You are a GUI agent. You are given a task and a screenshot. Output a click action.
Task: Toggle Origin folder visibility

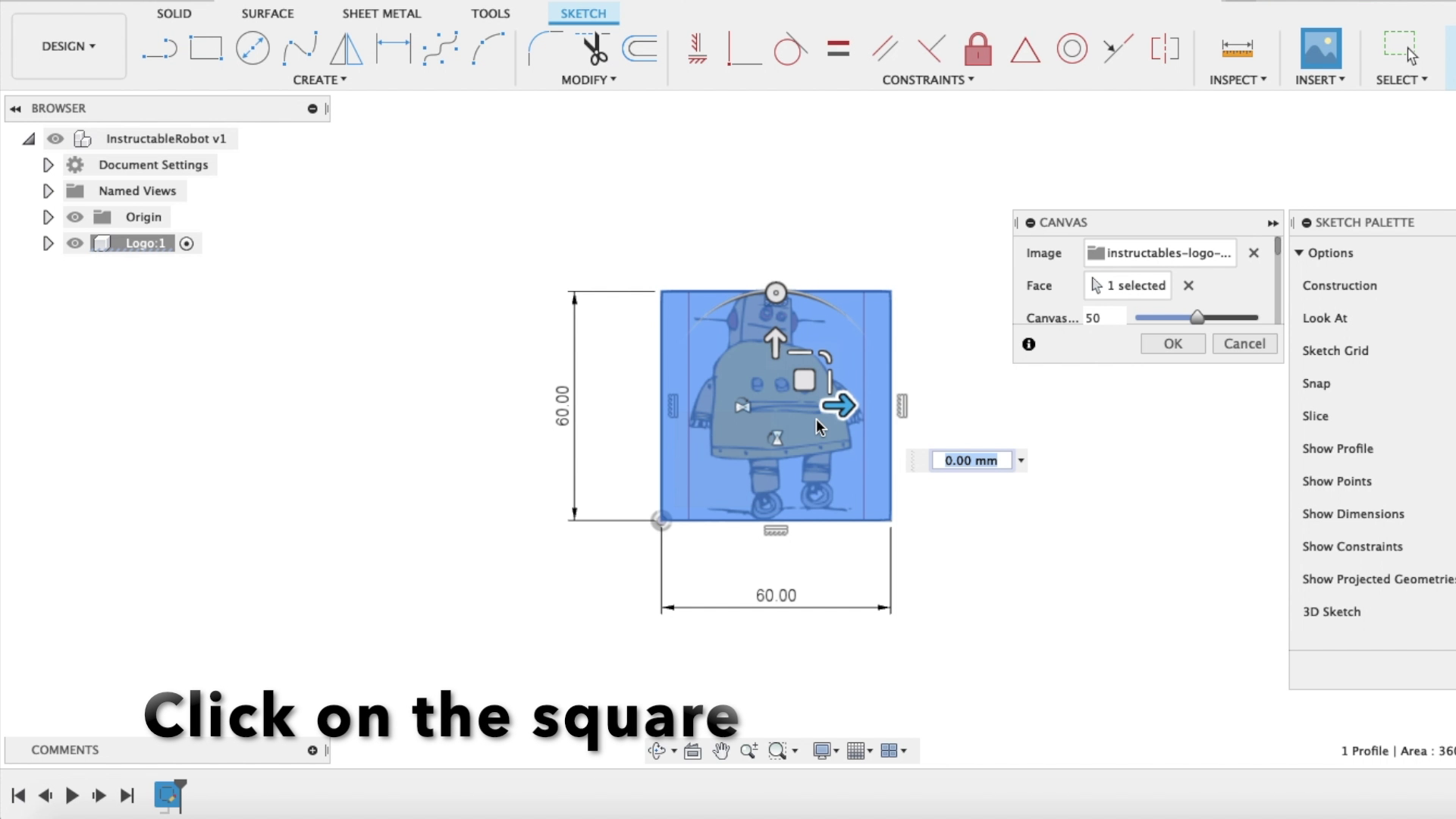click(x=75, y=217)
